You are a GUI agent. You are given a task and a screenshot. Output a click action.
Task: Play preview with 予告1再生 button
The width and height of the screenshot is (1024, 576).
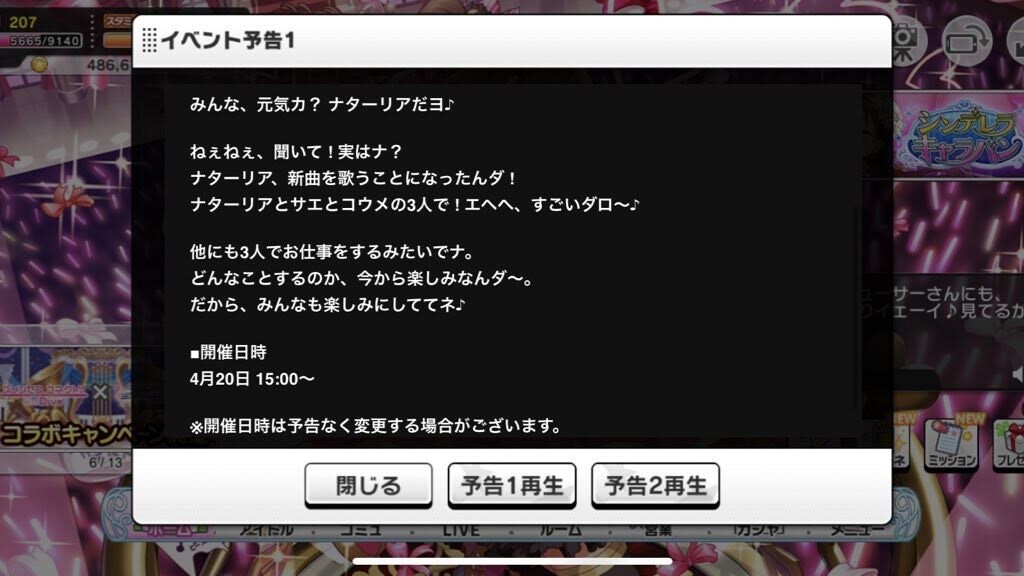click(x=512, y=485)
